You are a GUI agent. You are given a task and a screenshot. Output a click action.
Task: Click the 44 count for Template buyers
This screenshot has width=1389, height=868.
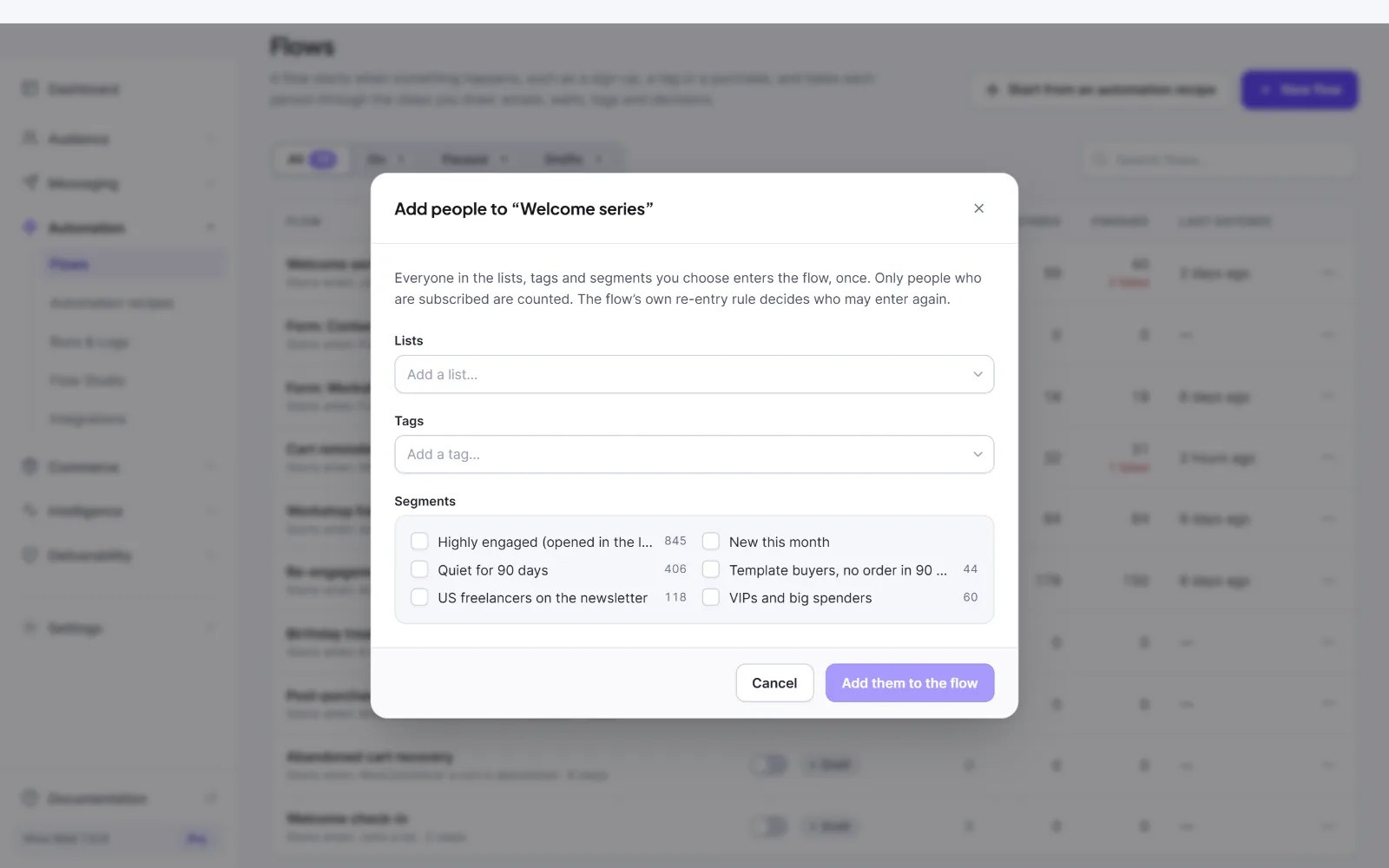point(971,569)
